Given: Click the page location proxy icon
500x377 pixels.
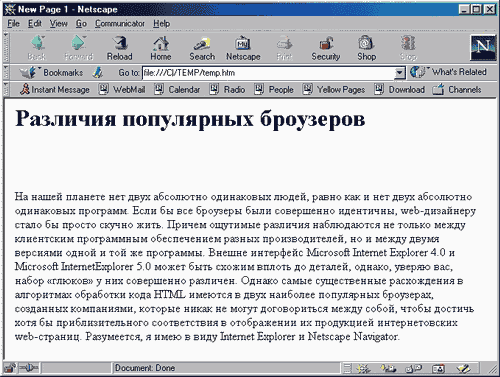Looking at the screenshot, I should tap(98, 72).
